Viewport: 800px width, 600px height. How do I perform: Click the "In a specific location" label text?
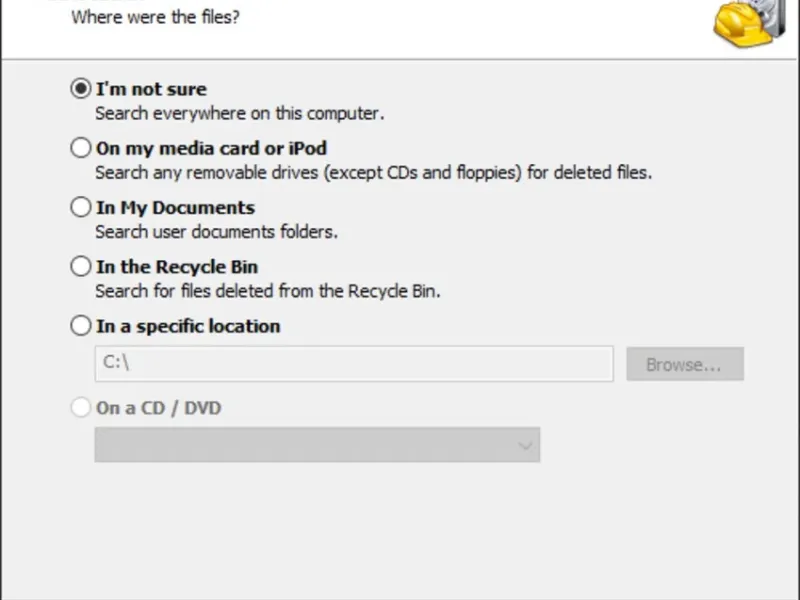pyautogui.click(x=188, y=326)
